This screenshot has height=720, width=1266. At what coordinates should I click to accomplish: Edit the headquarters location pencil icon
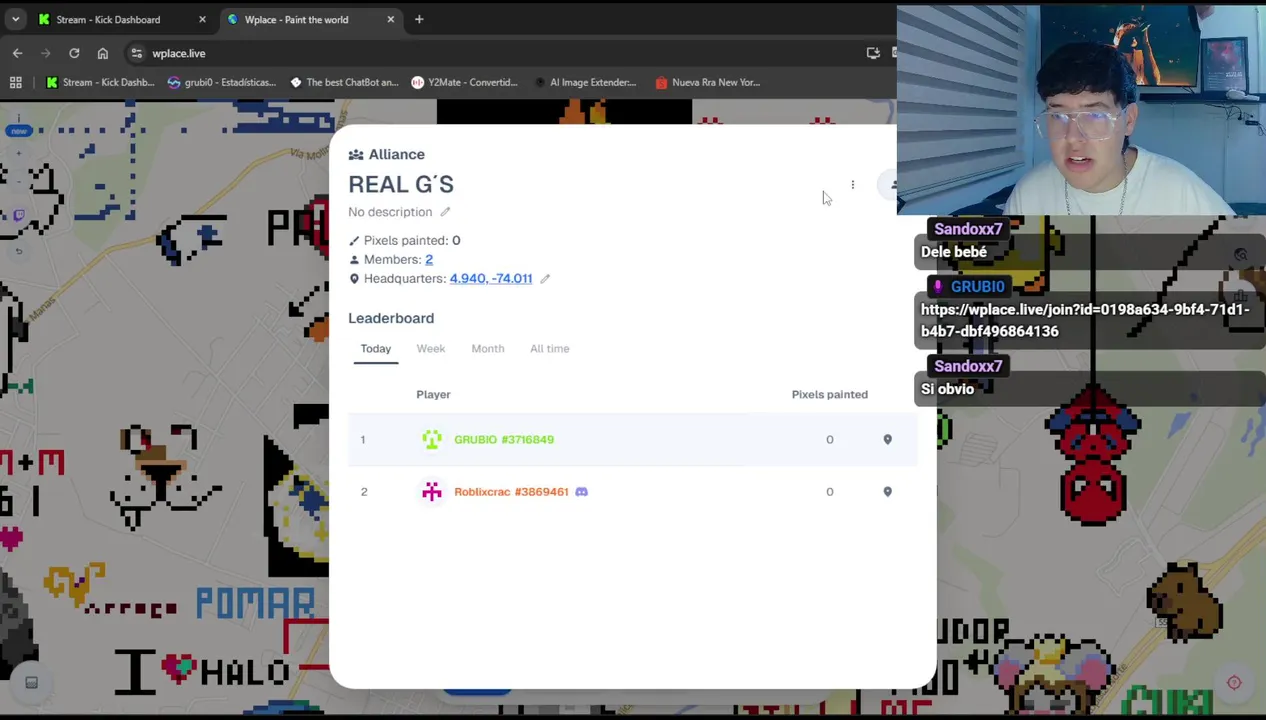click(x=545, y=279)
